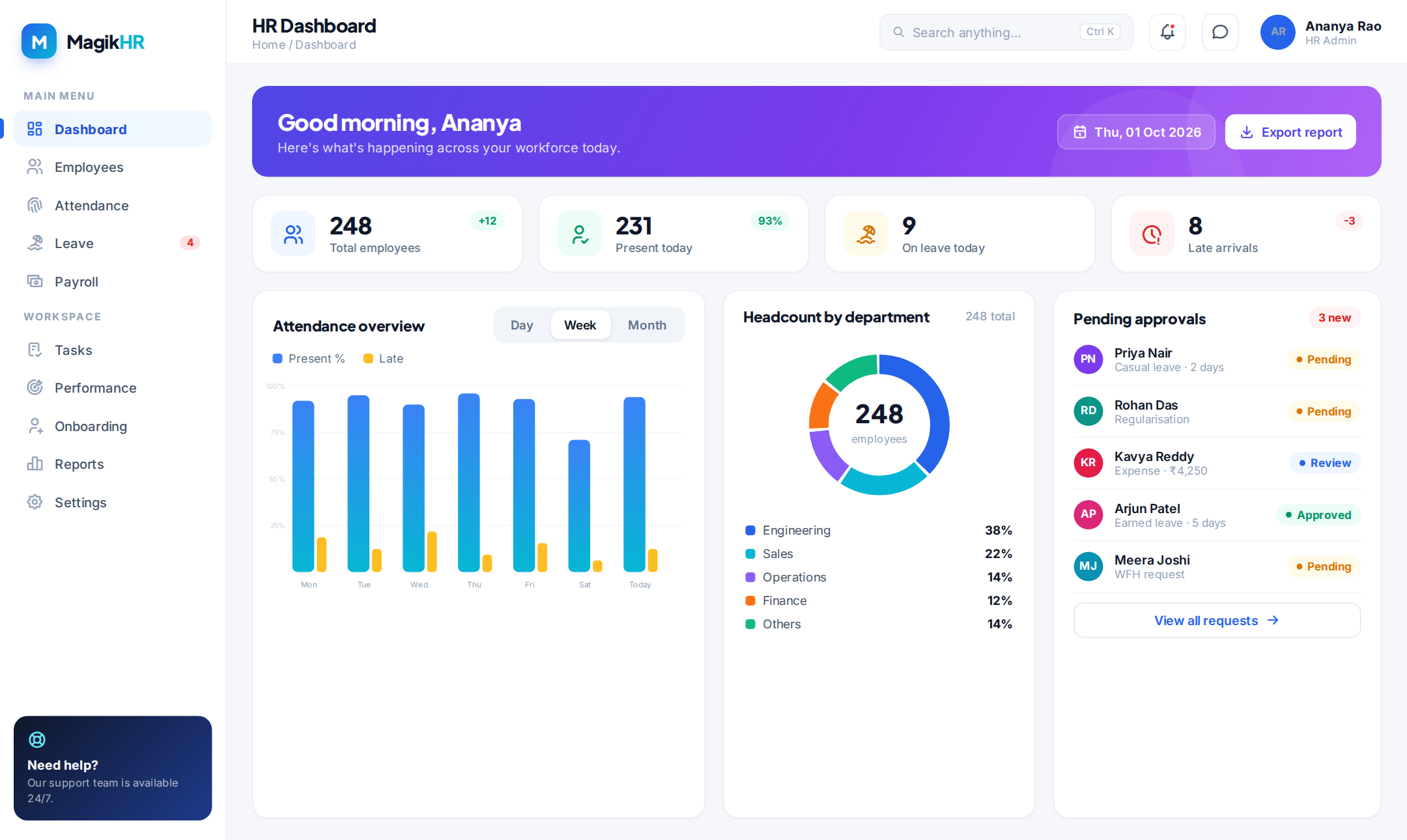Open Attendance from sidebar

[x=113, y=206]
